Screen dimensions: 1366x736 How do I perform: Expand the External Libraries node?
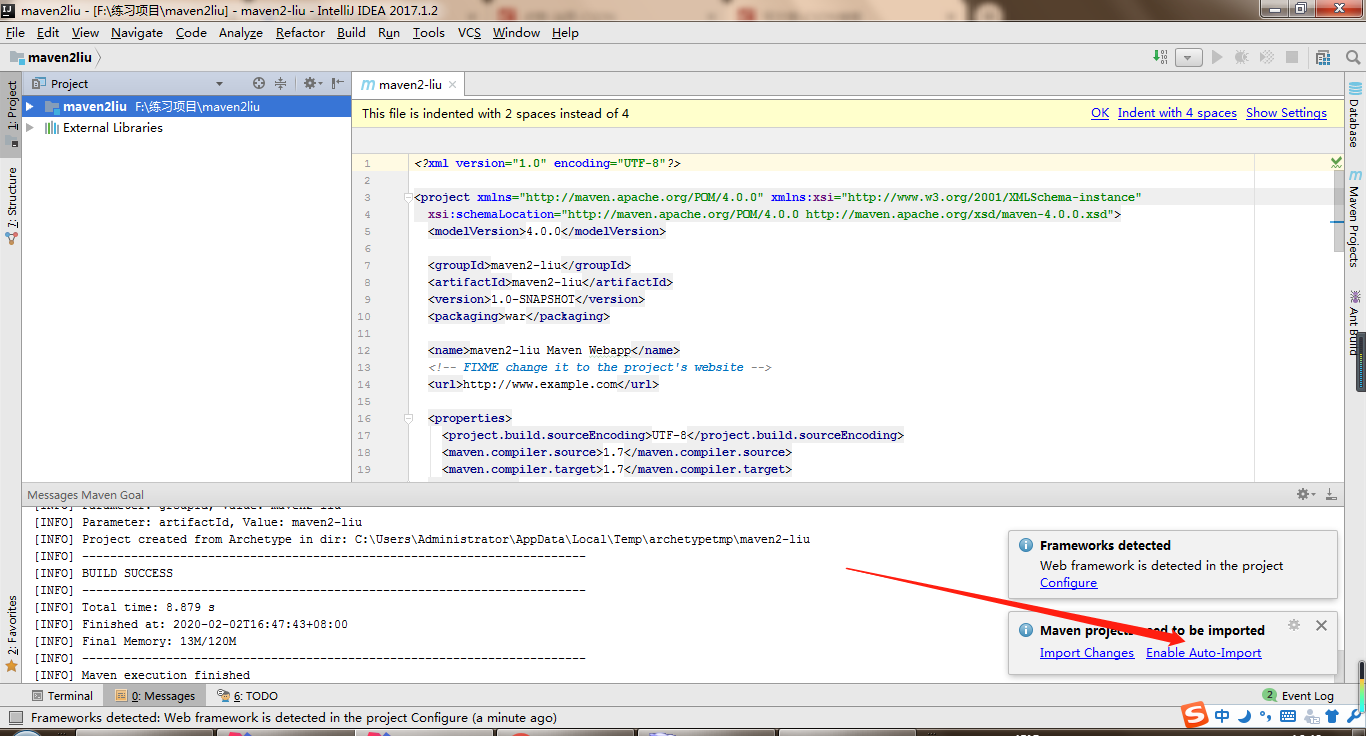tap(30, 128)
